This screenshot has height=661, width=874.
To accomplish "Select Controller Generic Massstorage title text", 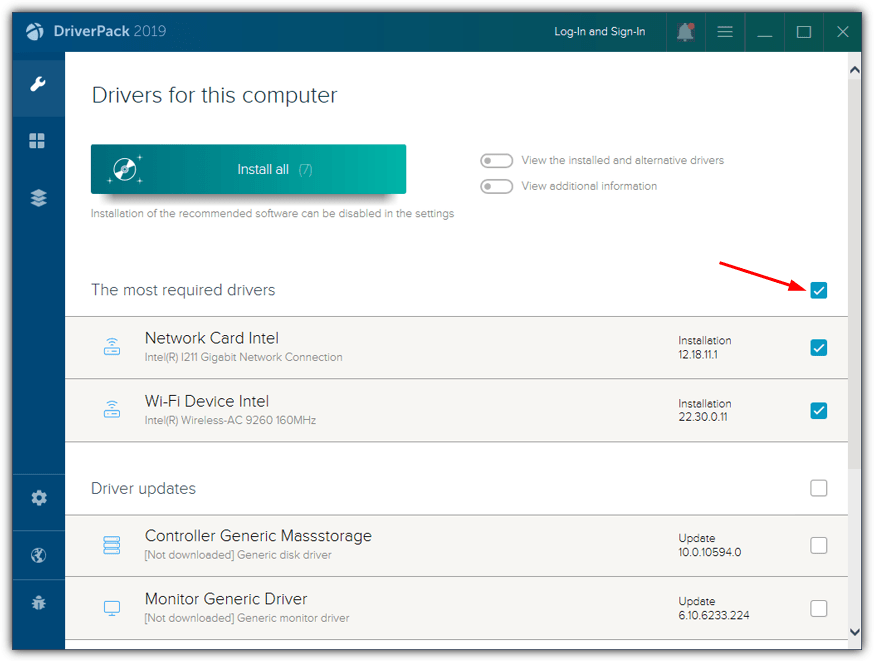I will click(x=258, y=536).
